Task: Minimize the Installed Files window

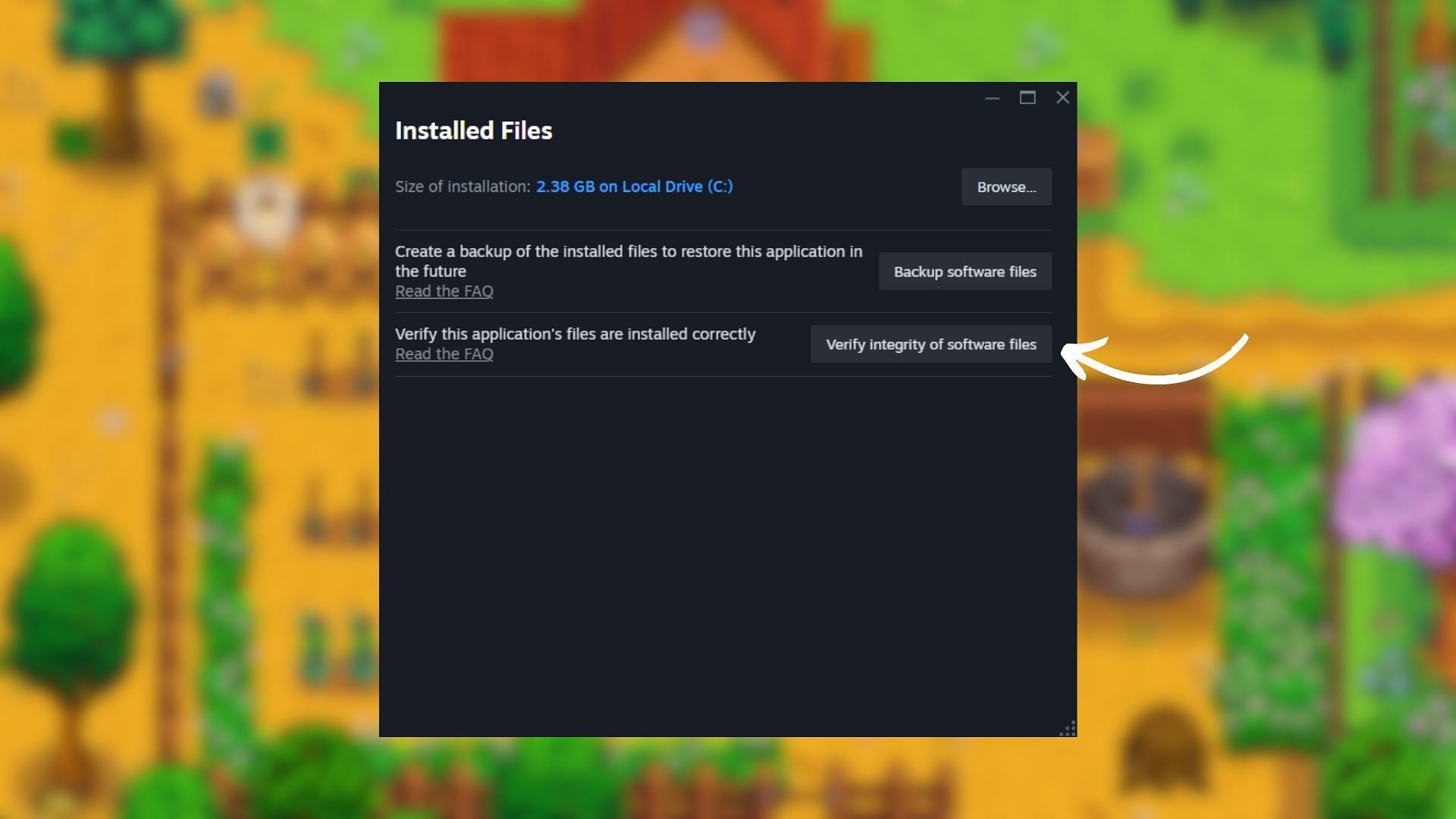Action: click(x=992, y=98)
